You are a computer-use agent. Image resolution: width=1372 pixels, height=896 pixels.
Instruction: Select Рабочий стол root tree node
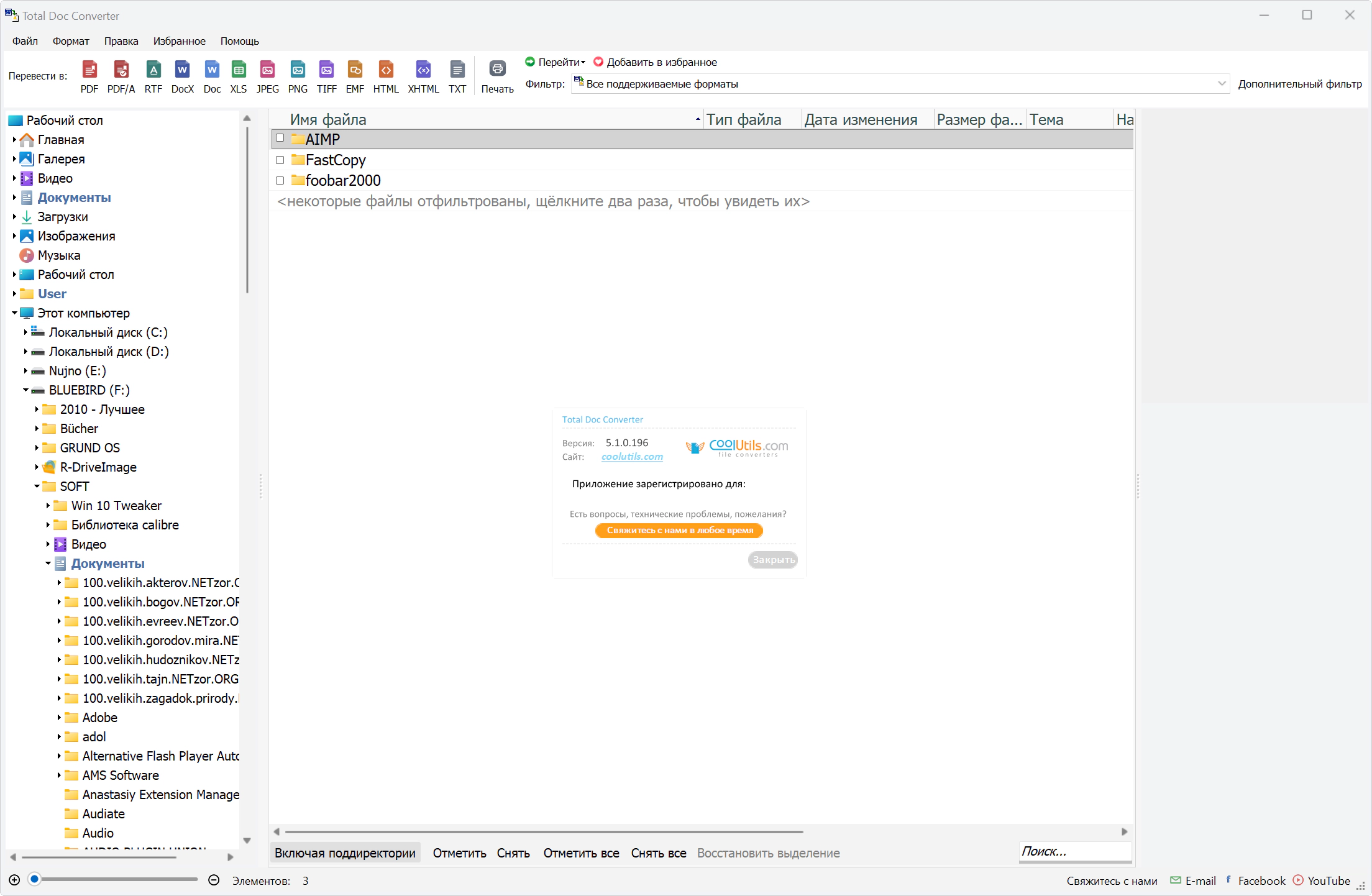pyautogui.click(x=65, y=121)
